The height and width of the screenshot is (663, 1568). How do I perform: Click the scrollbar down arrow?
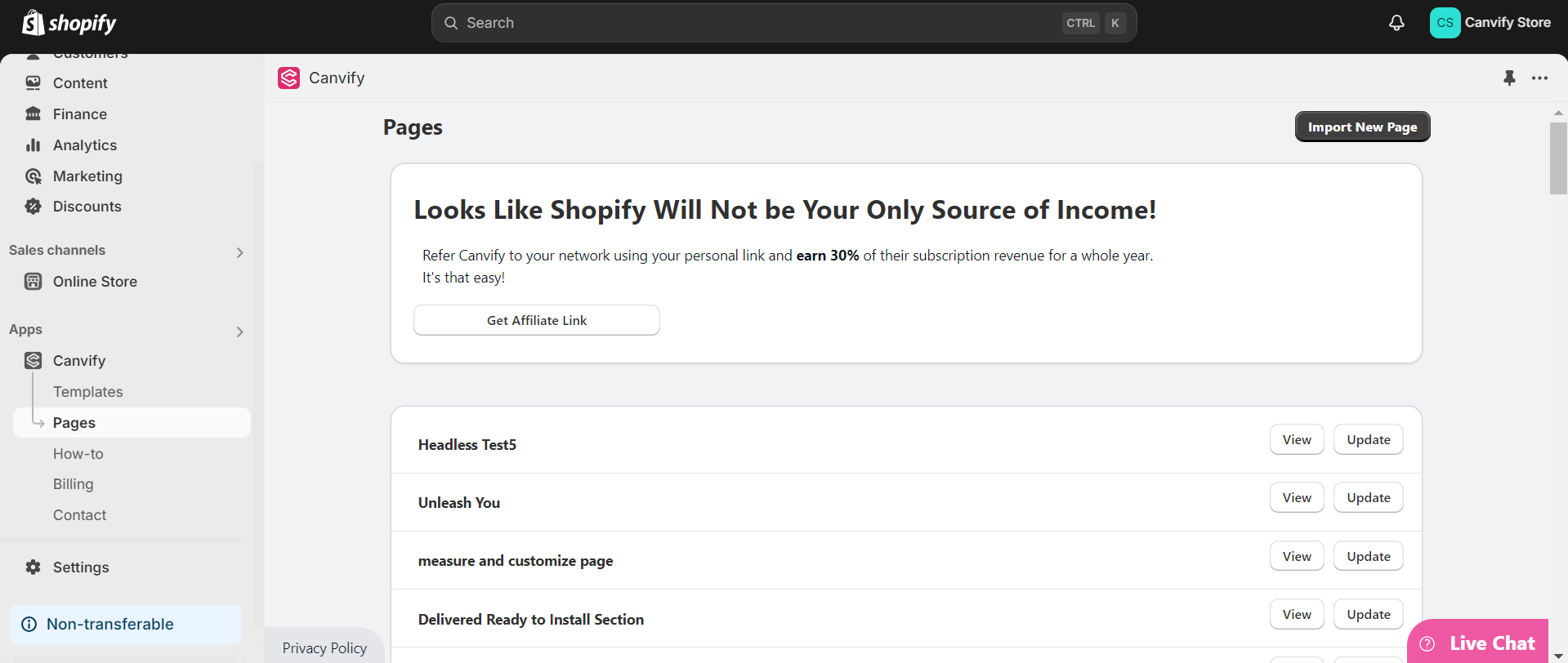click(x=1558, y=656)
